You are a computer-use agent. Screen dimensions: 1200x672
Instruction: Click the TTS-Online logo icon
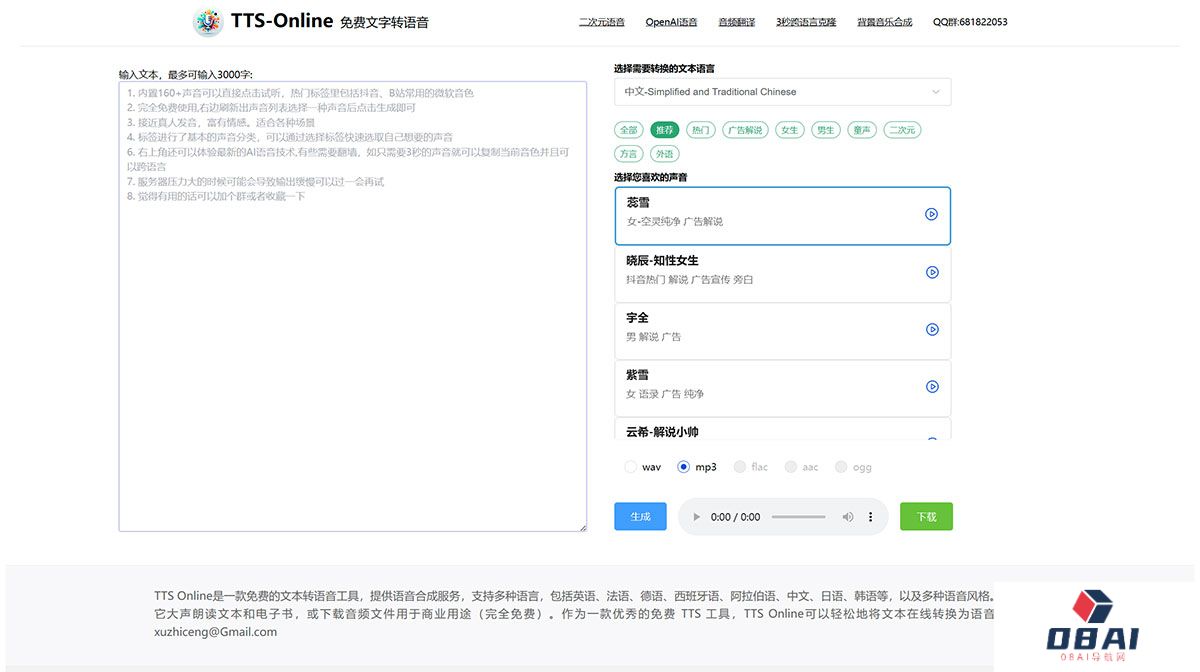click(x=208, y=22)
